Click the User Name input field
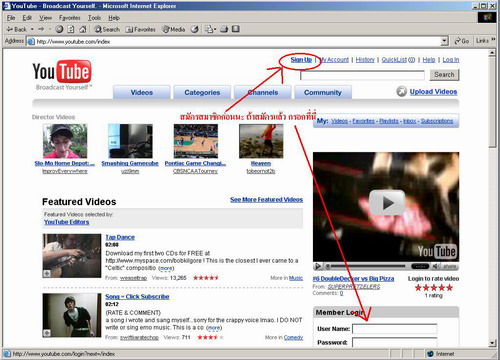Image resolution: width=500 pixels, height=360 pixels. coord(395,329)
